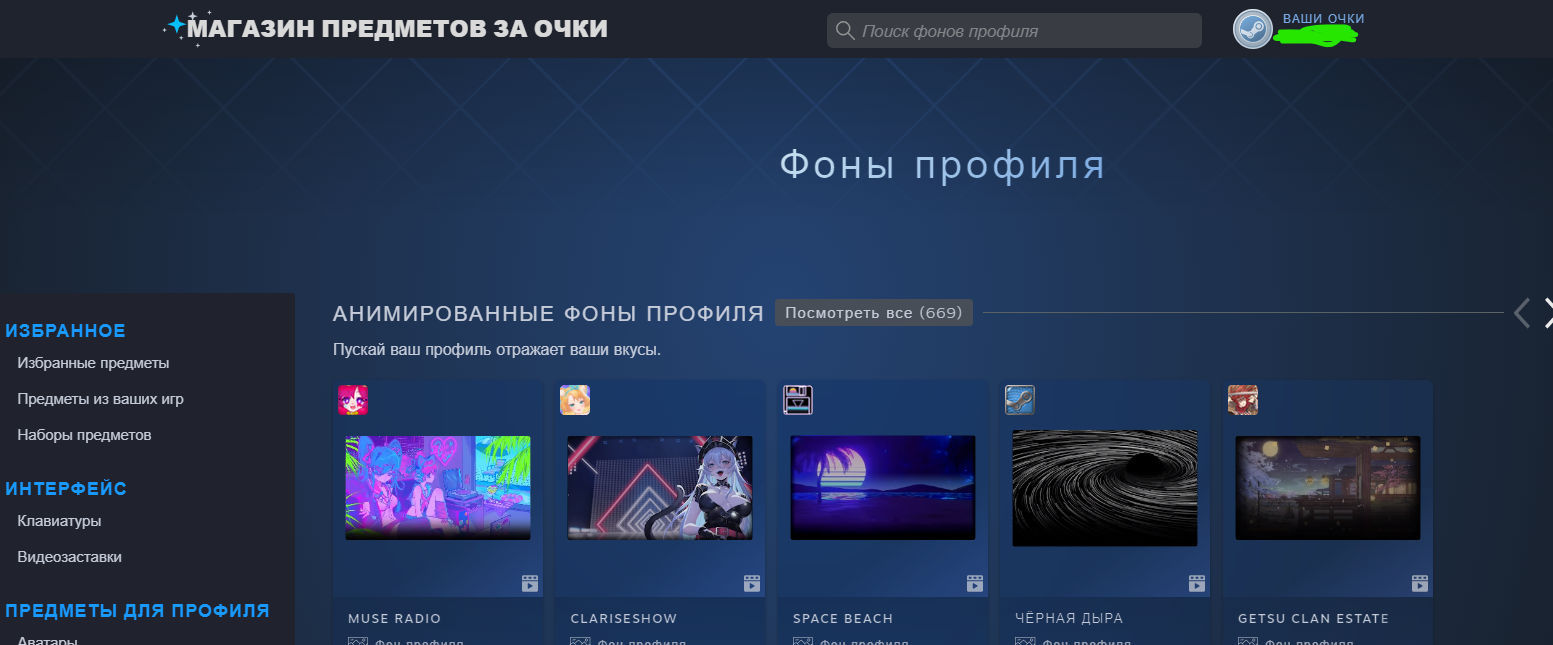Click animated film icon on Getsu Clan Estate card
This screenshot has height=645, width=1553.
[1420, 583]
